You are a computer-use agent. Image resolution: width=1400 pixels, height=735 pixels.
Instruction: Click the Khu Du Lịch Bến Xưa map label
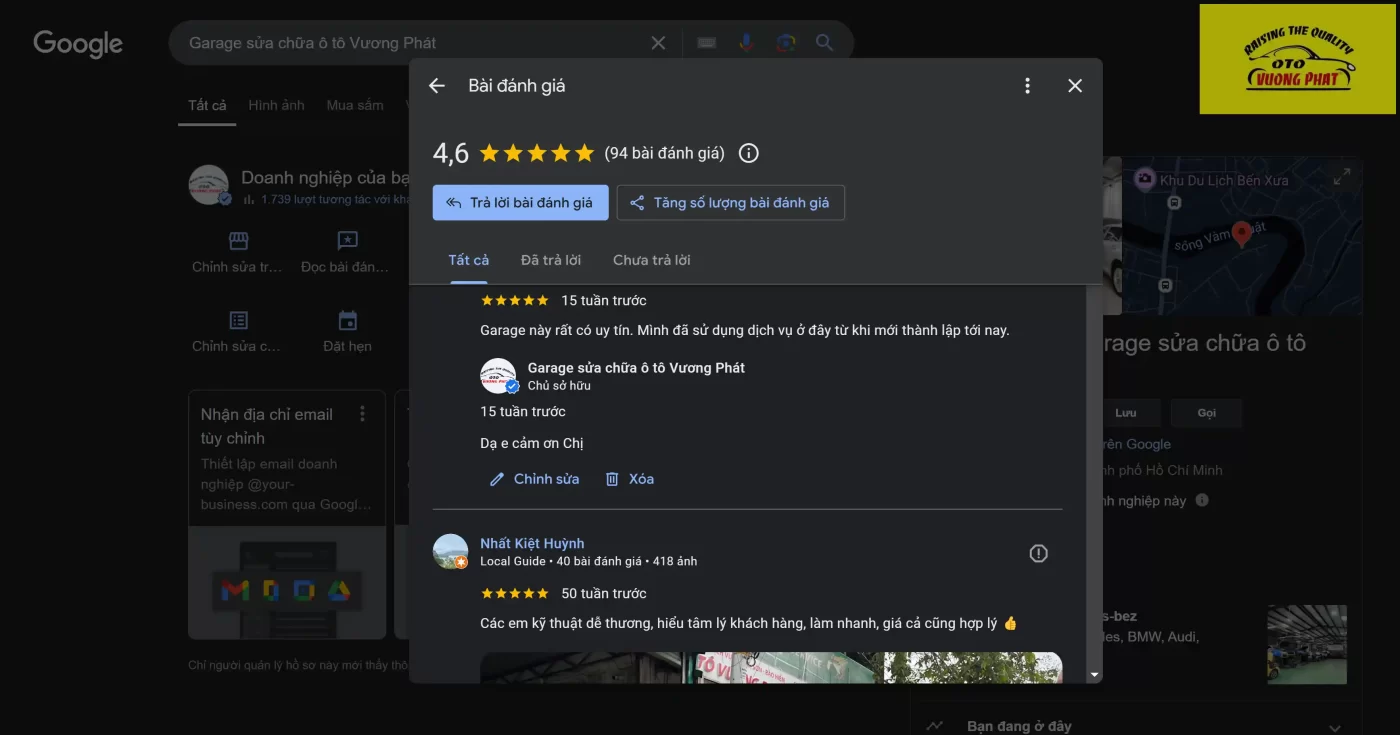[x=1224, y=181]
